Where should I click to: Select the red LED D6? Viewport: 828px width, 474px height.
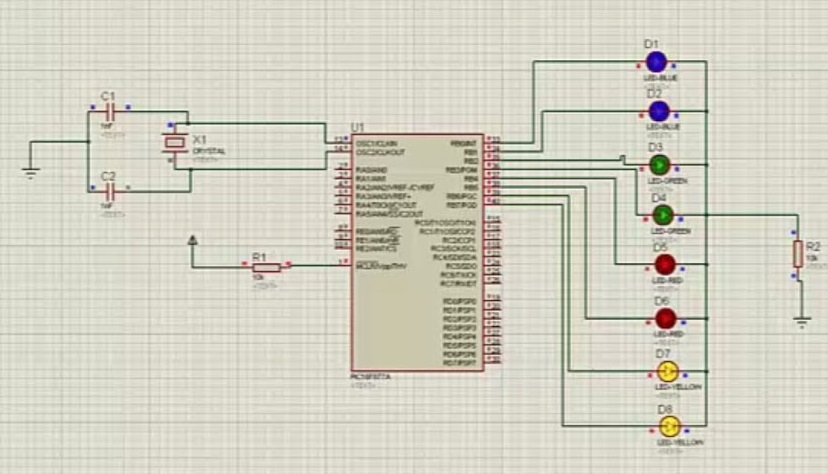[666, 319]
